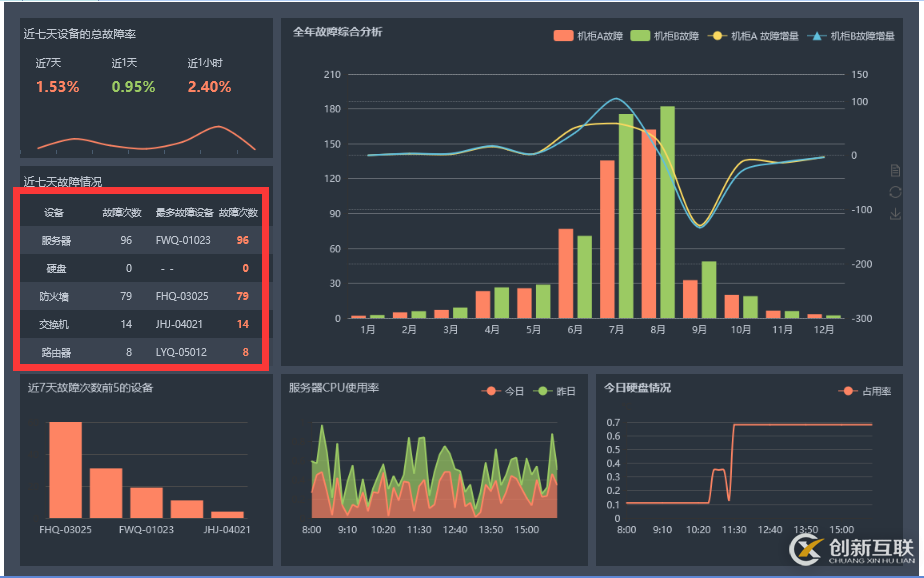Click device ID FHQ-03025 in table
The image size is (924, 578).
pos(183,296)
